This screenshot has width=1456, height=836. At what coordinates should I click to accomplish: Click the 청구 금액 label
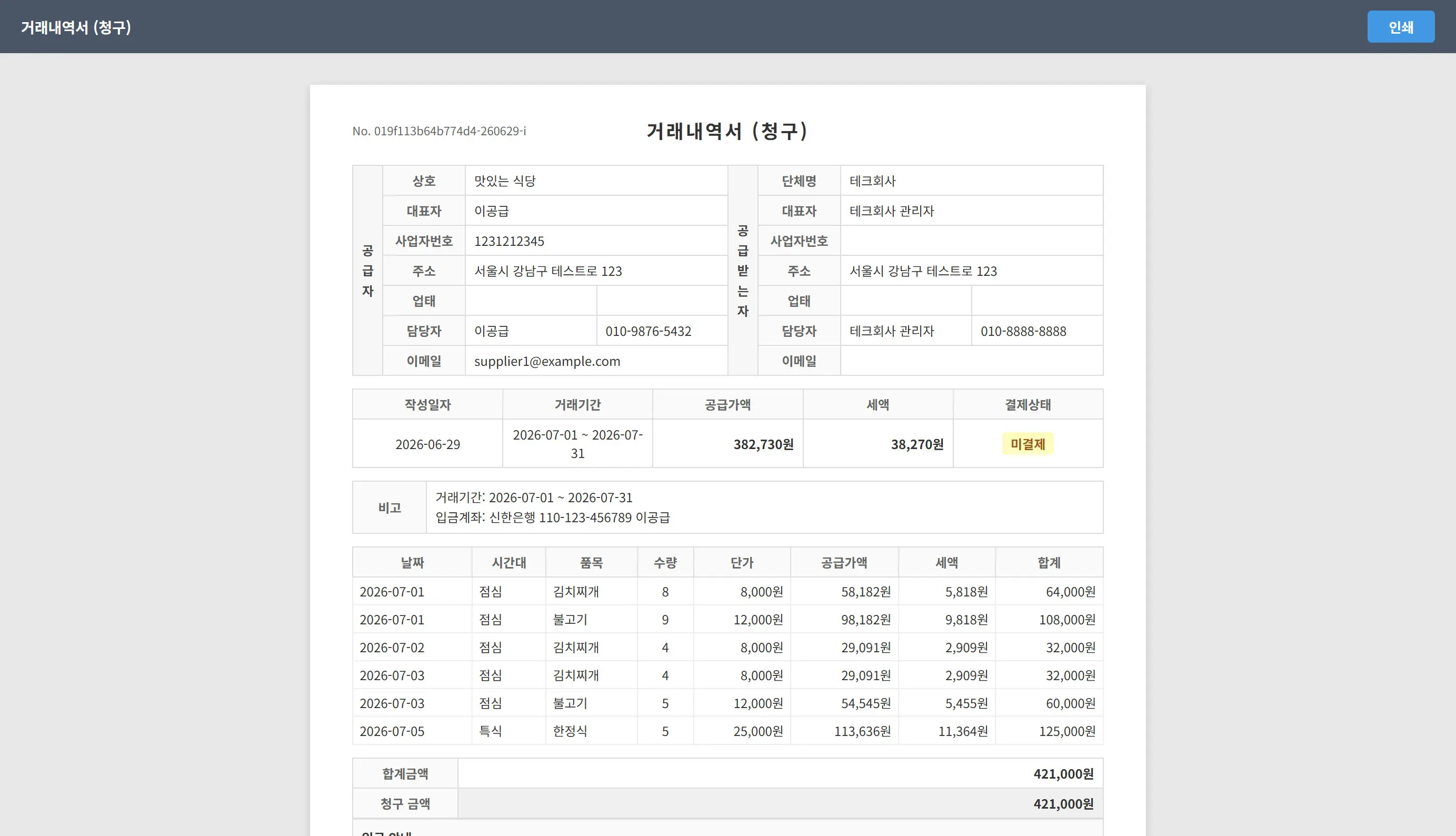click(x=405, y=804)
